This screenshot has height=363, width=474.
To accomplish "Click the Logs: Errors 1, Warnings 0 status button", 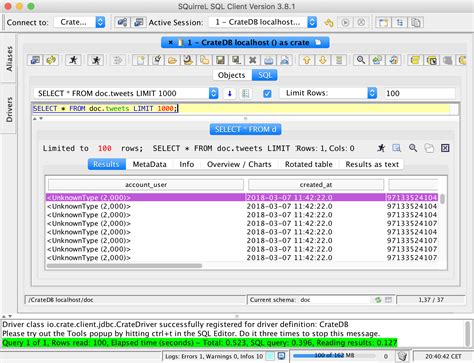I will 214,356.
